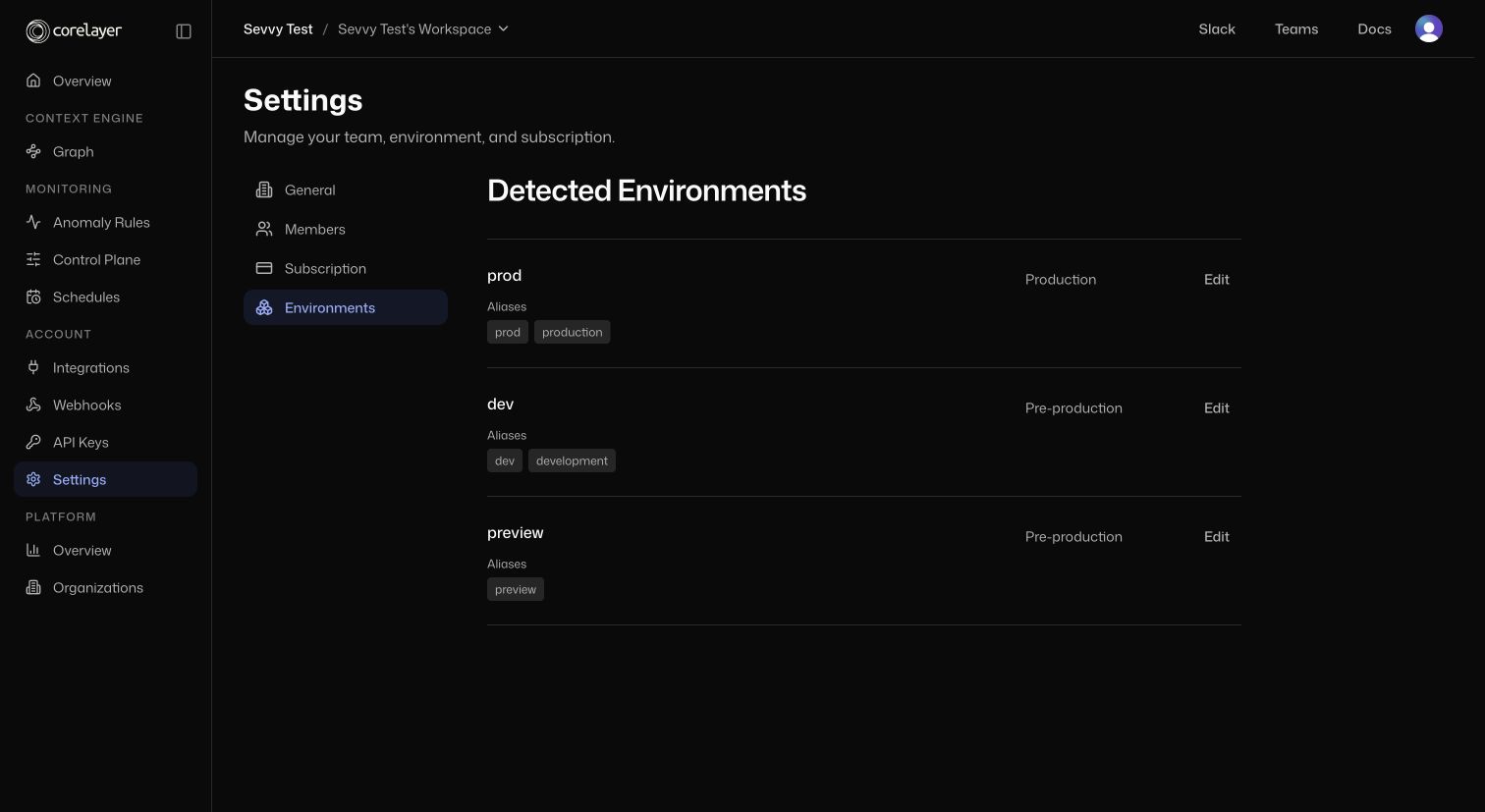Click the "Pre-production" label in dev row
This screenshot has height=812, width=1485.
(1073, 407)
